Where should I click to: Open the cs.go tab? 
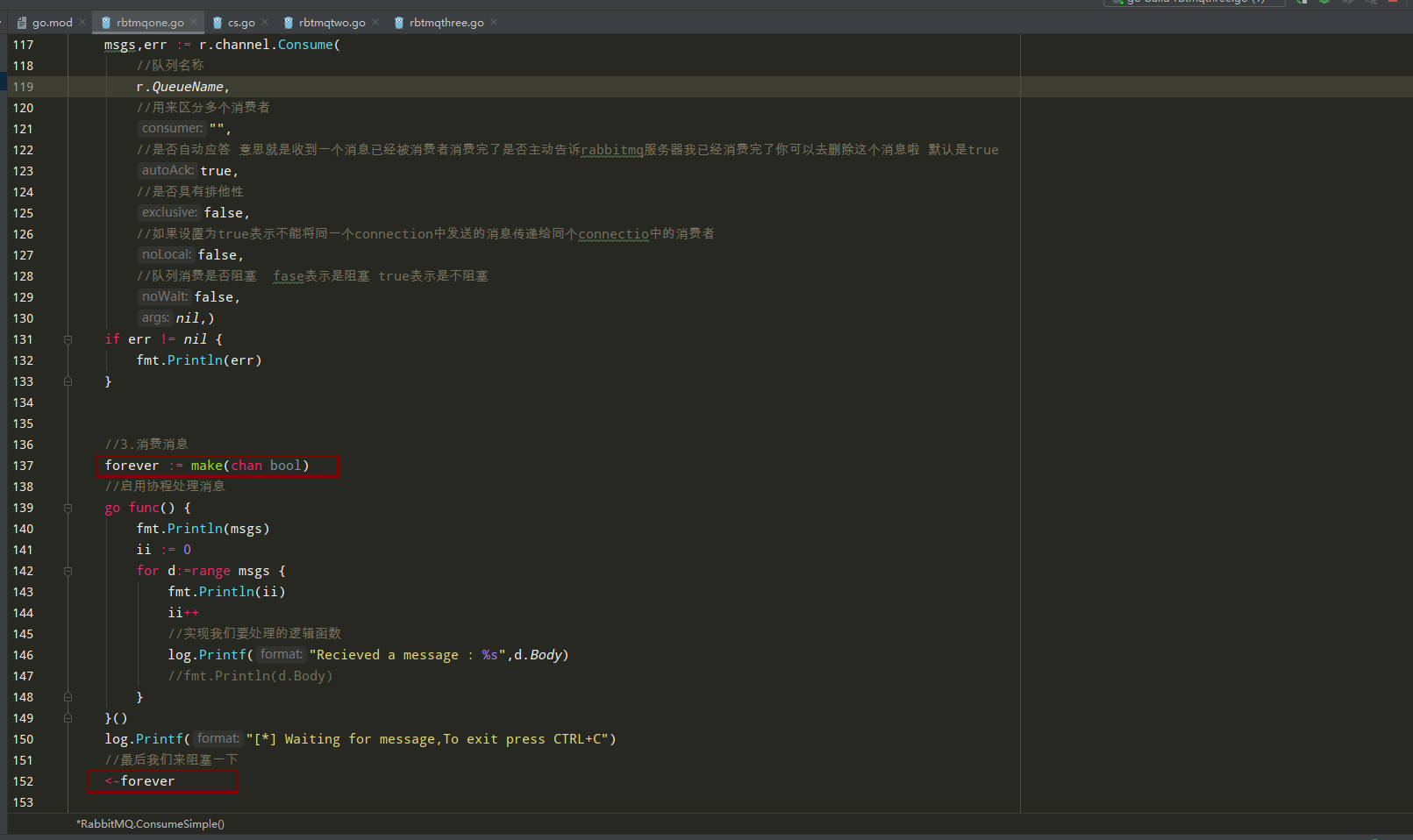click(241, 22)
